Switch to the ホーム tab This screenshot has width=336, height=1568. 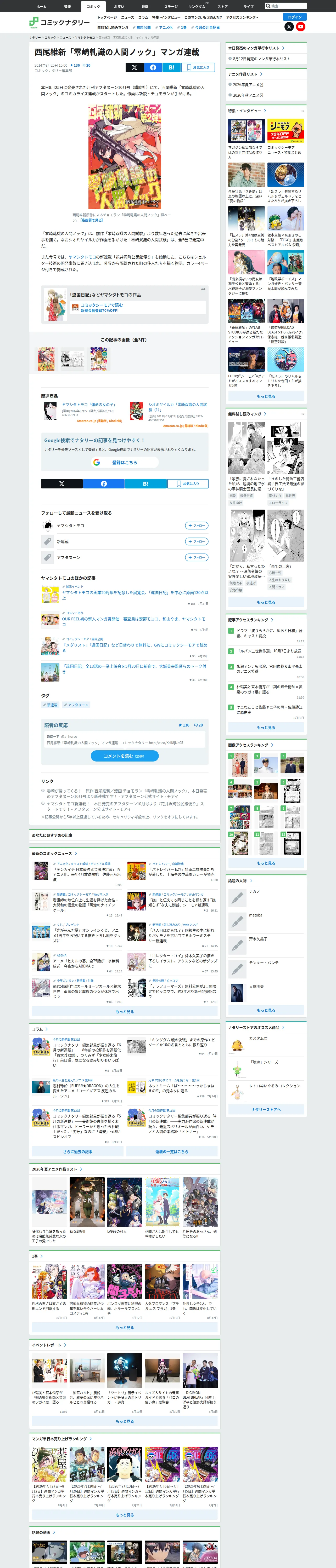[41, 7]
